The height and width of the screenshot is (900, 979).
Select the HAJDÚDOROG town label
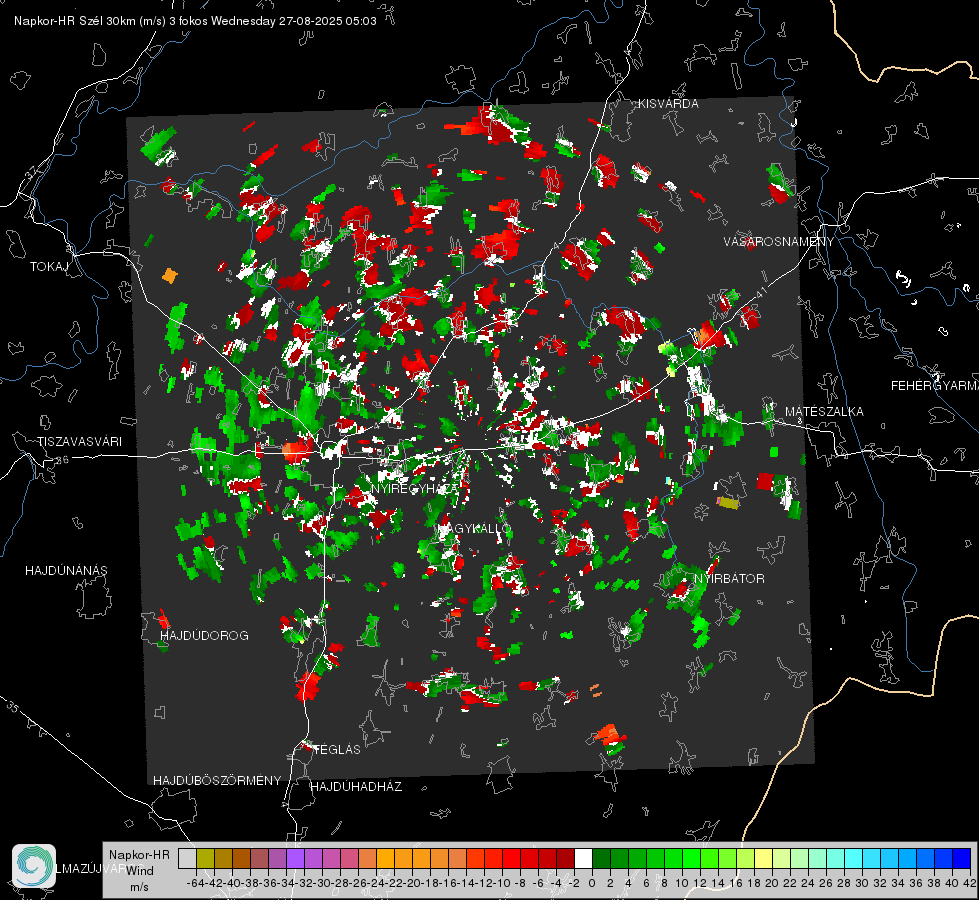204,636
